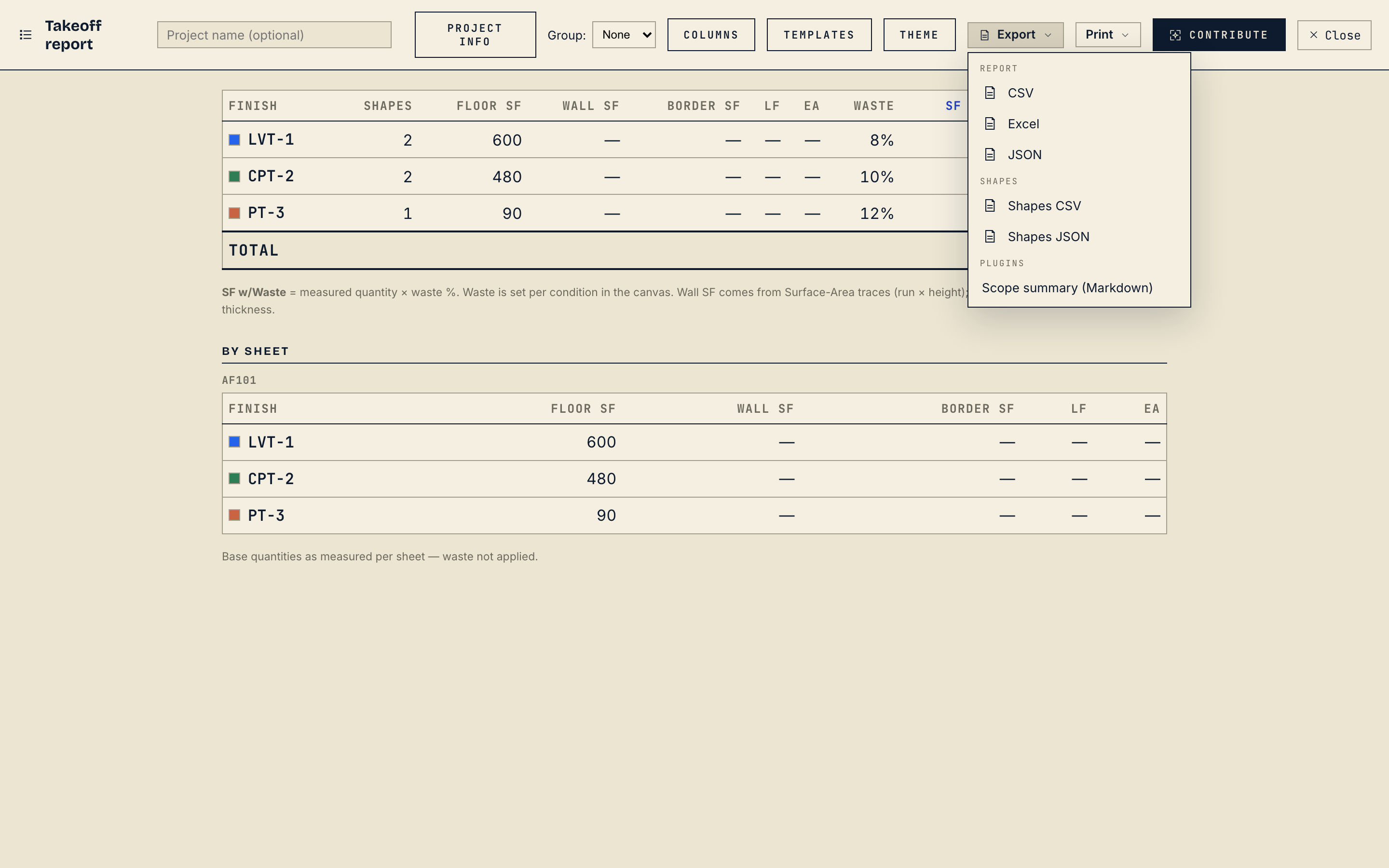Image resolution: width=1389 pixels, height=868 pixels.
Task: Click the Print button label
Action: pos(1099,35)
